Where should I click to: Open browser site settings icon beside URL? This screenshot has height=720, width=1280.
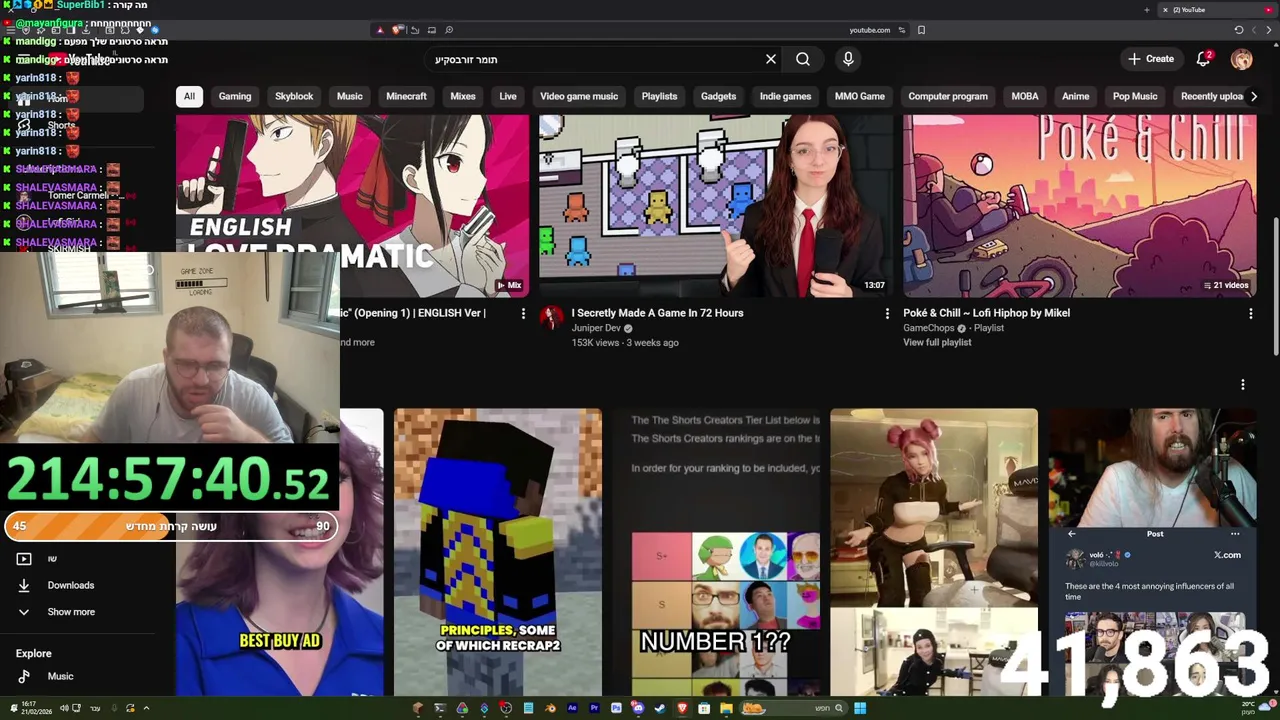pos(902,30)
